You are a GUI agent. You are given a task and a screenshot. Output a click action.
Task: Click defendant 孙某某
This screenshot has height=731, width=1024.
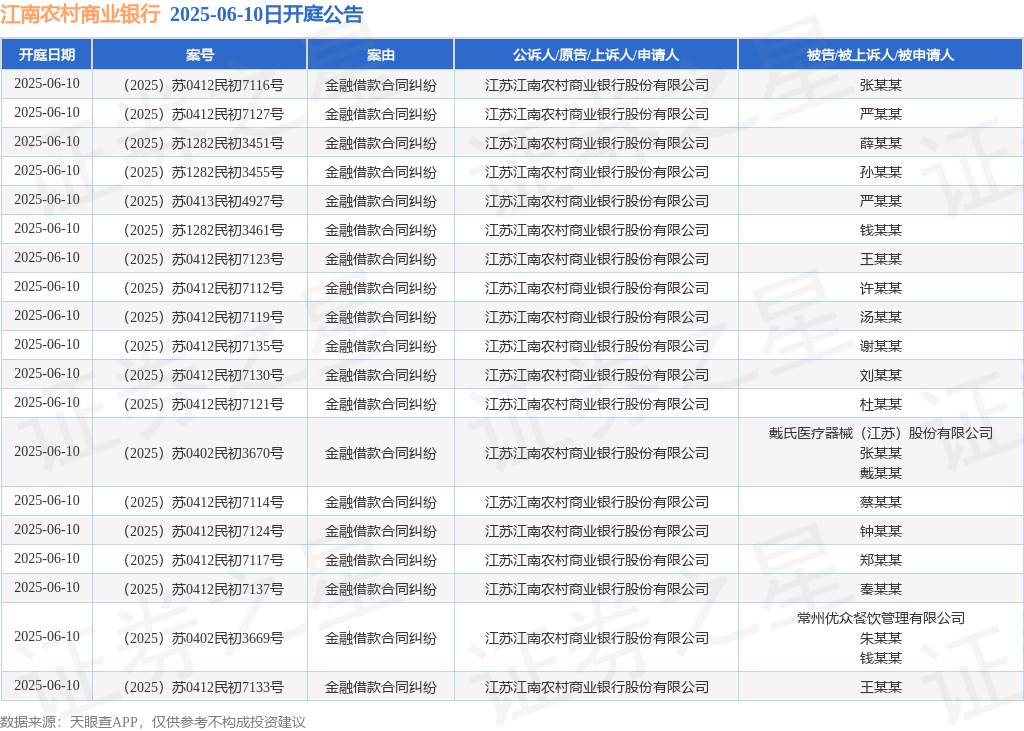point(880,172)
